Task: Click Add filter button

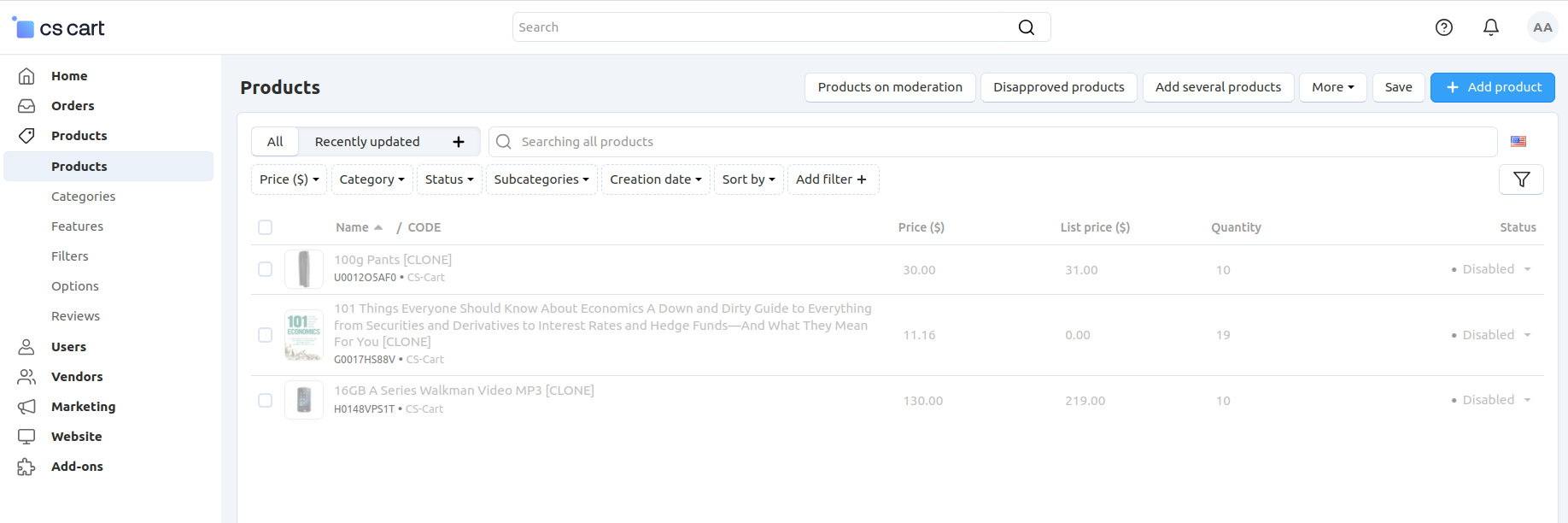Action: 833,179
